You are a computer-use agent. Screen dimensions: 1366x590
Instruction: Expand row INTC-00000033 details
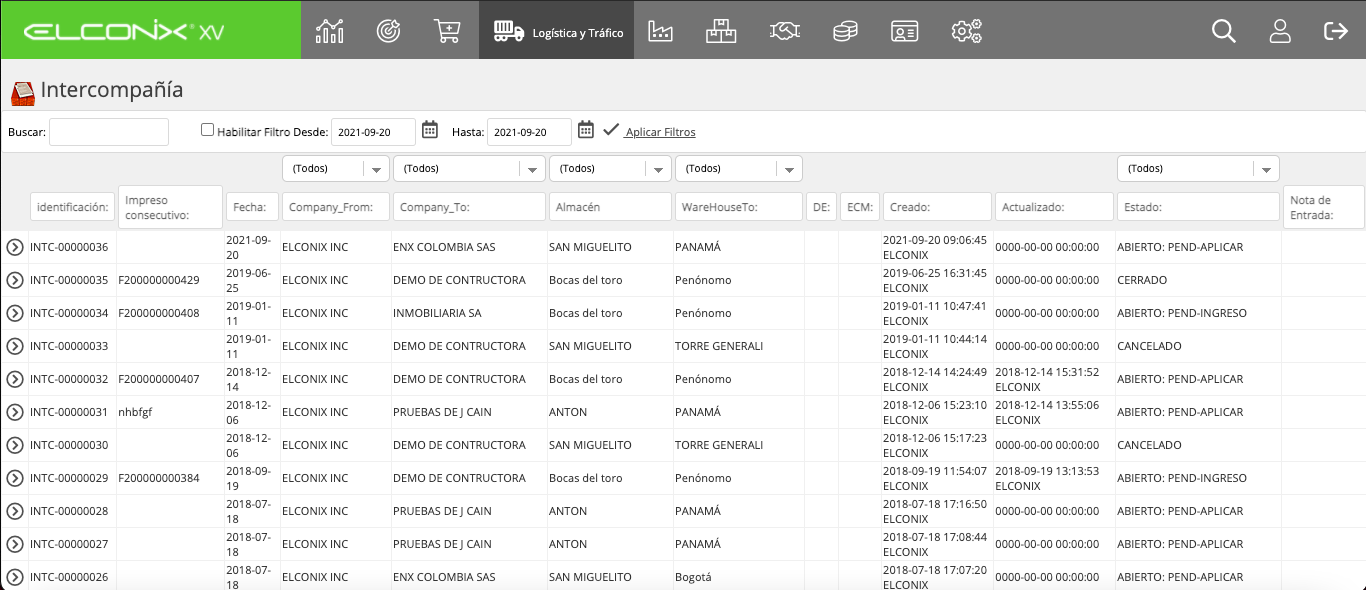pos(14,346)
